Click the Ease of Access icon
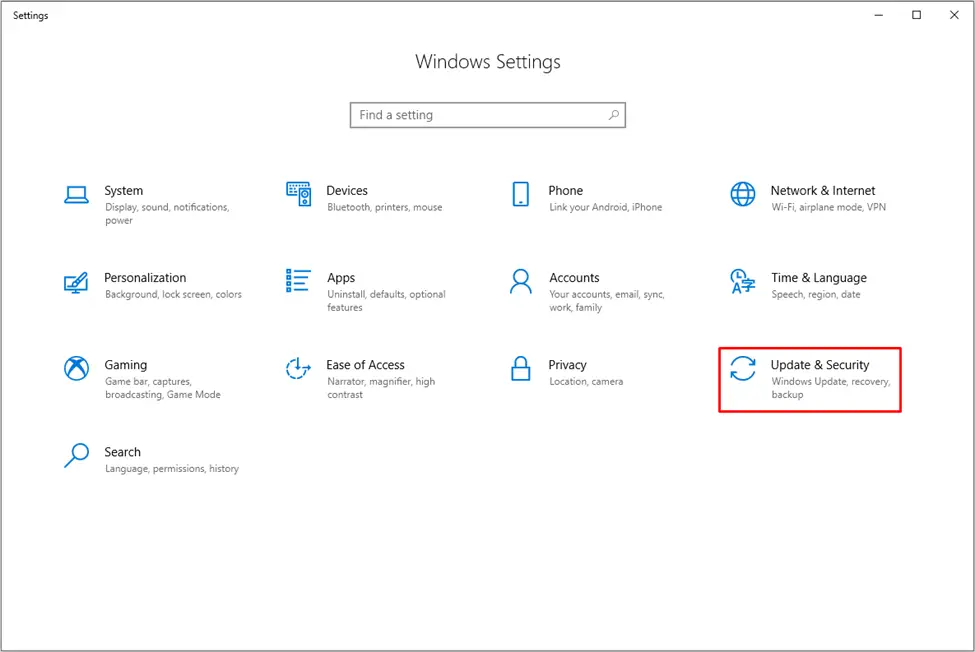Screen dimensions: 975x652 click(x=298, y=368)
